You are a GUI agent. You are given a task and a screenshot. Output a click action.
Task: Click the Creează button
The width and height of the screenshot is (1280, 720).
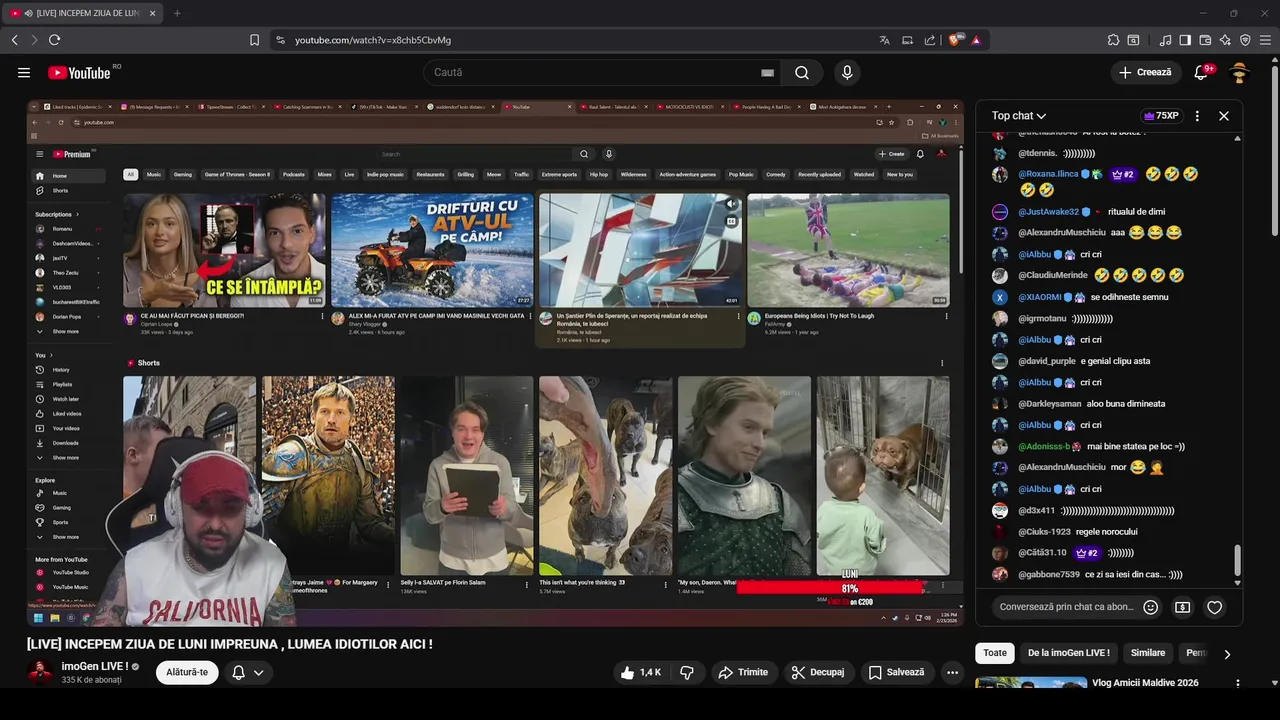pos(1146,72)
